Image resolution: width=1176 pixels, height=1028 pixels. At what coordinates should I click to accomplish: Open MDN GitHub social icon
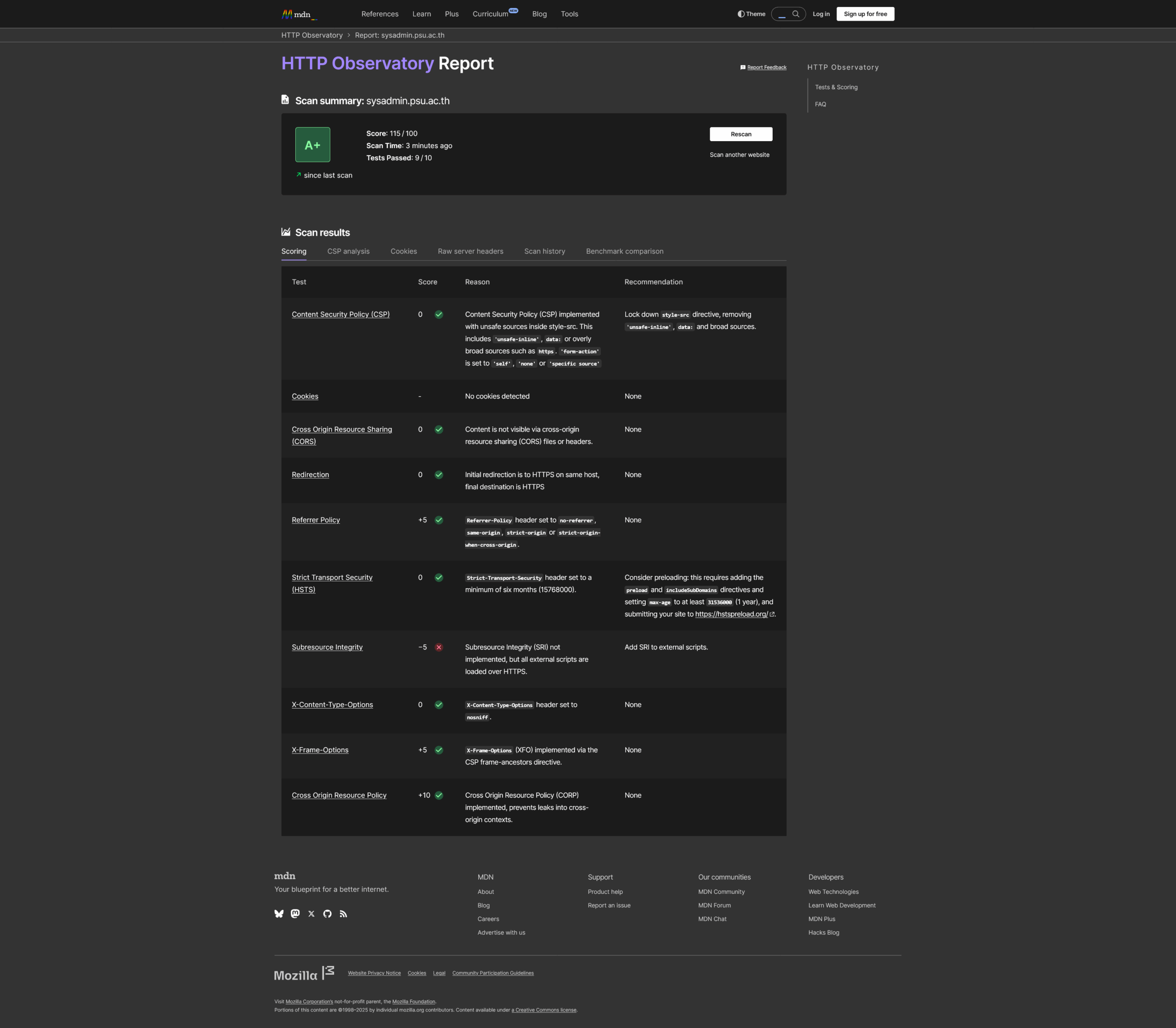click(x=328, y=914)
